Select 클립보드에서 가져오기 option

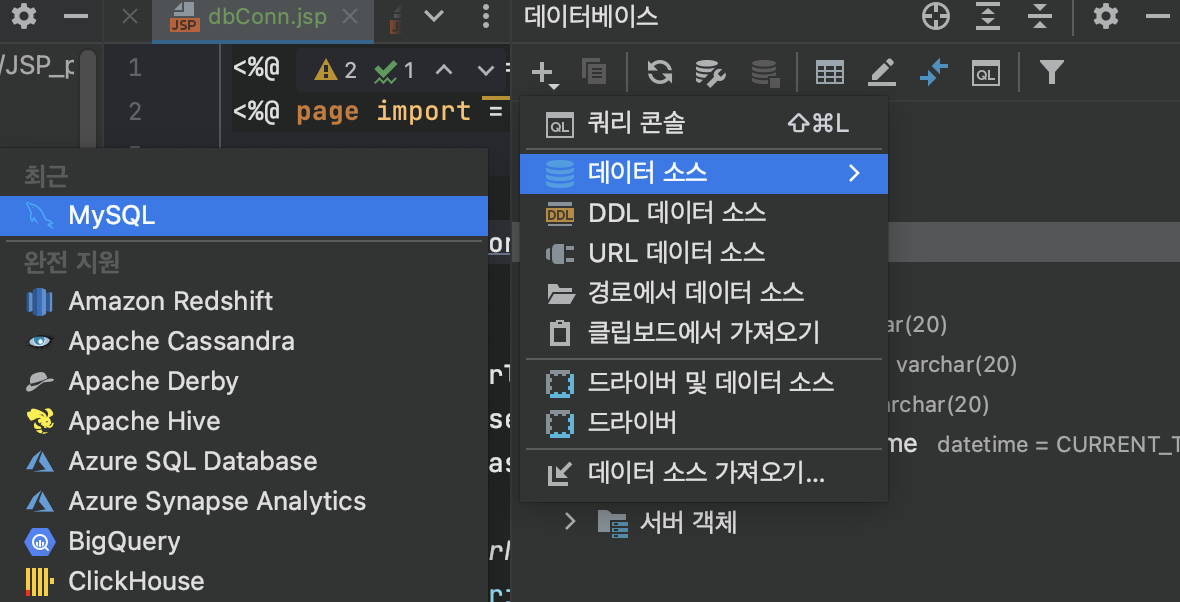pos(704,333)
